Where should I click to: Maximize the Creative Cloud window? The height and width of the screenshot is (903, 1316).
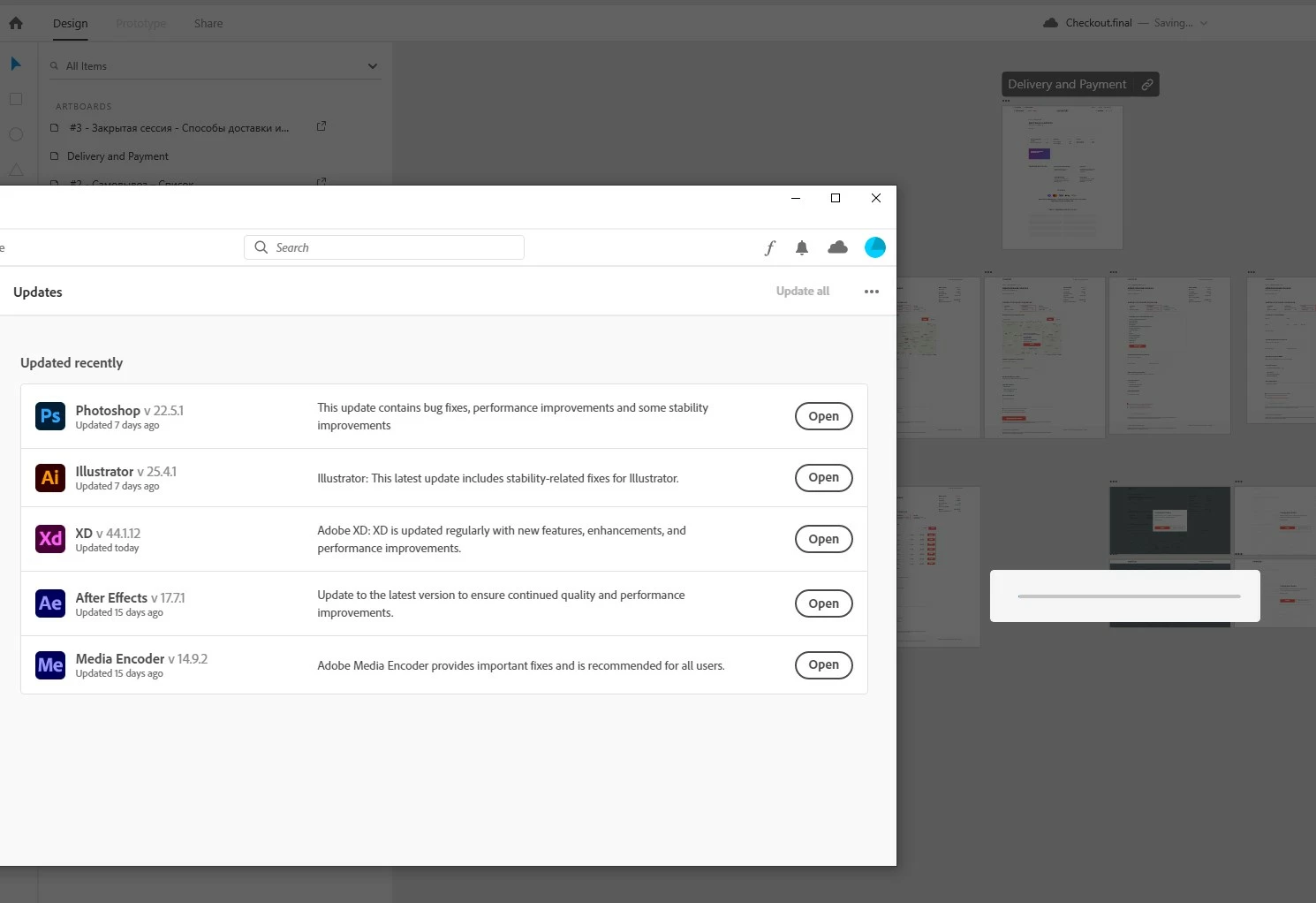coord(836,198)
